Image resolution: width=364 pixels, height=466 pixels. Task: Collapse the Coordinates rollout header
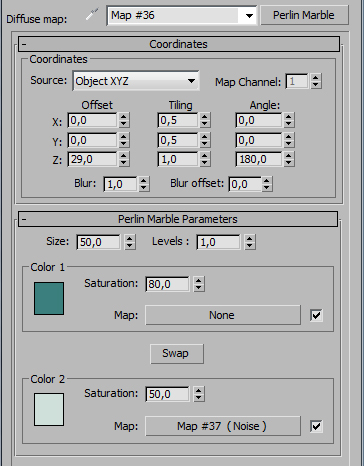(x=179, y=44)
